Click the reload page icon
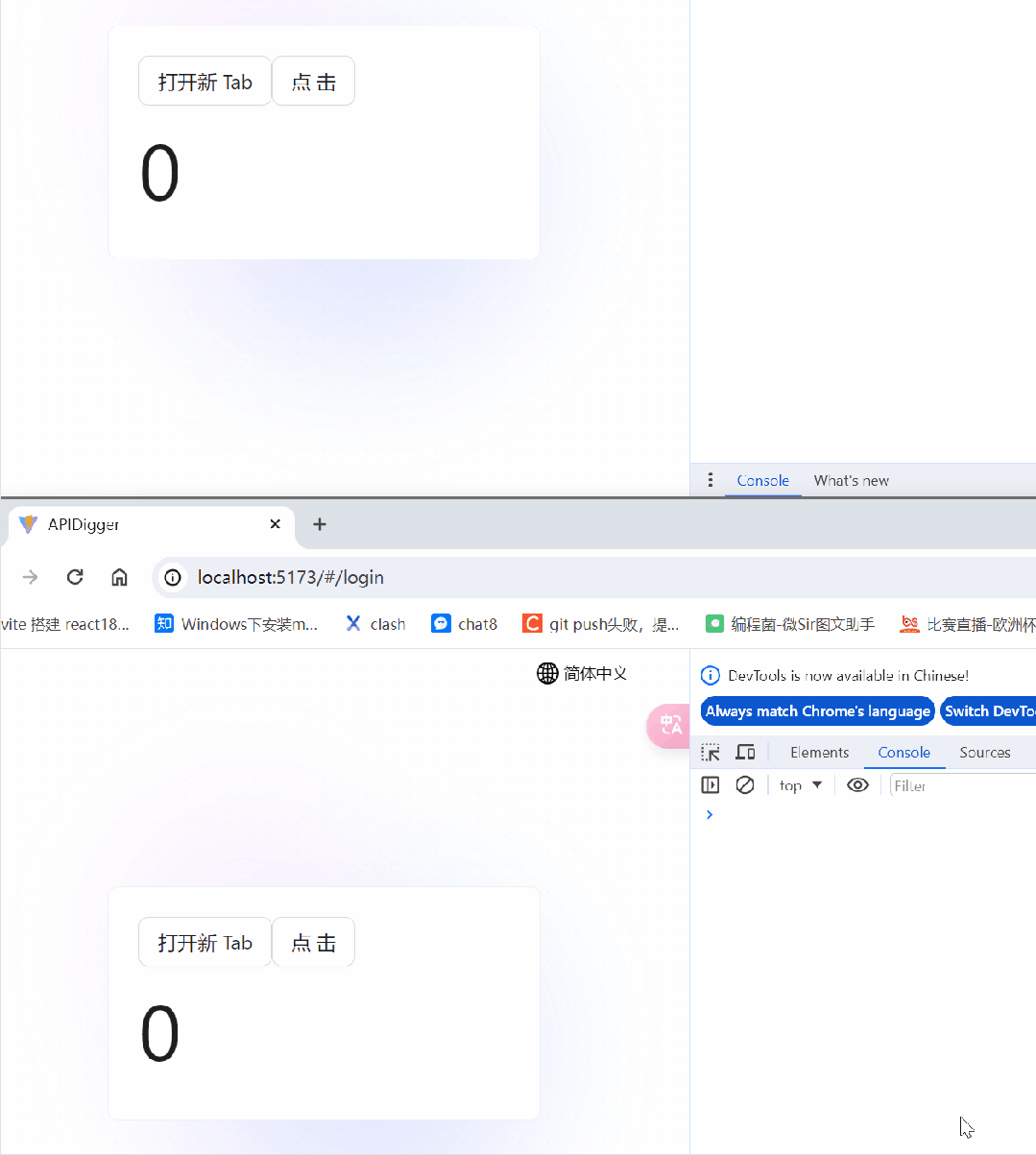Screen dimensions: 1036x1155 (x=75, y=577)
